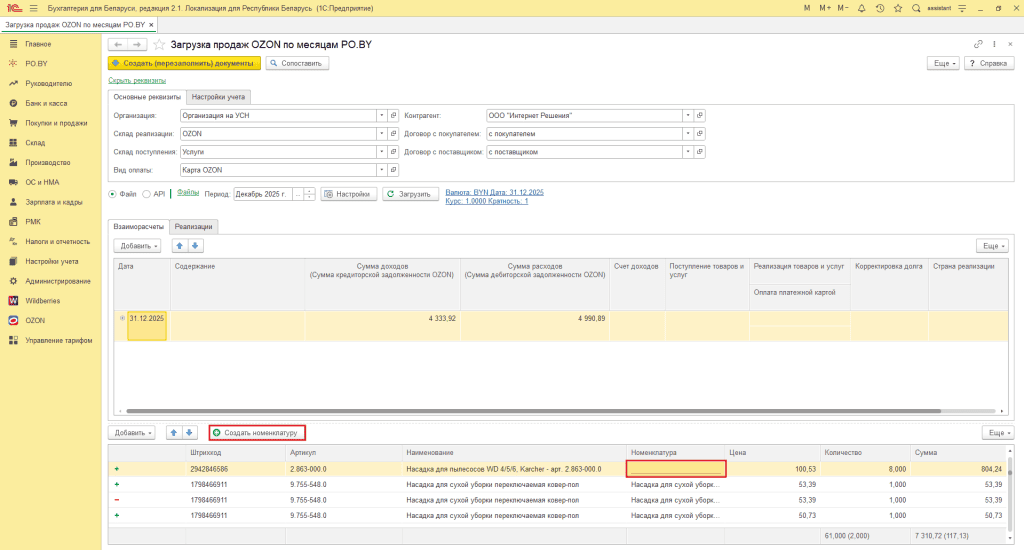Select the API radio option
The height and width of the screenshot is (550, 1024).
click(146, 194)
